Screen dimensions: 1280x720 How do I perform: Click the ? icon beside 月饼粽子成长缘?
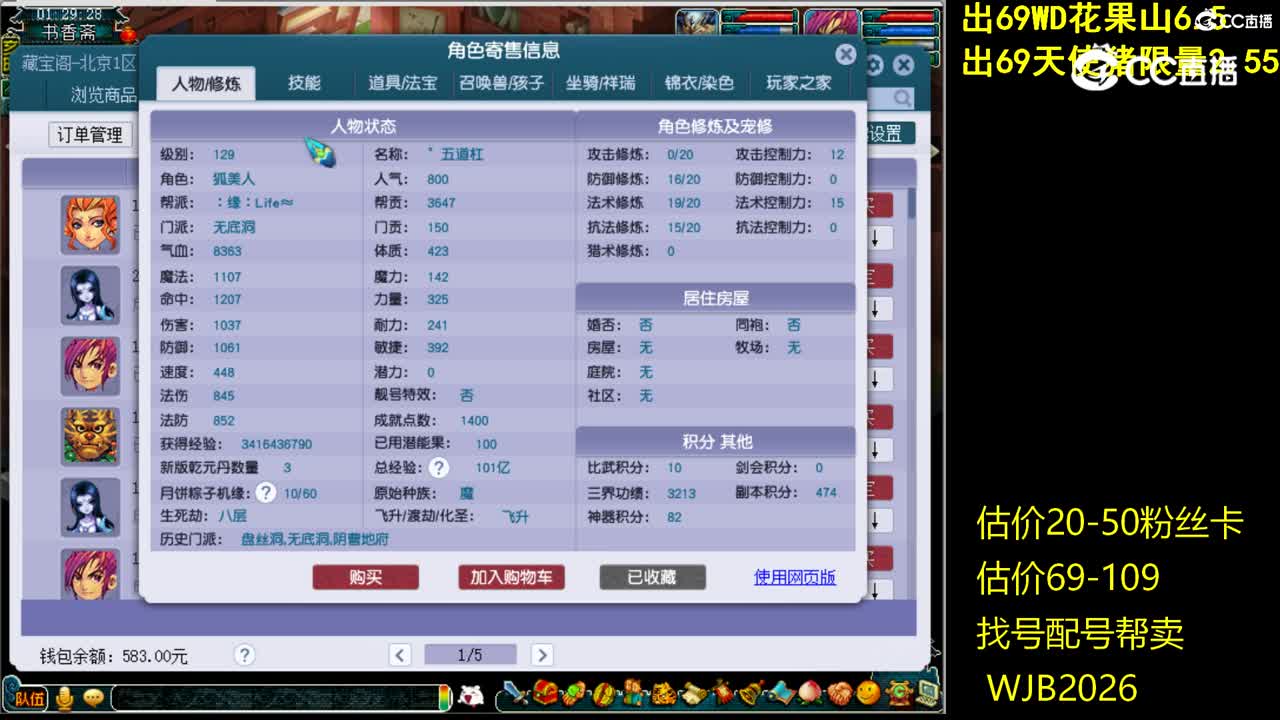click(264, 492)
